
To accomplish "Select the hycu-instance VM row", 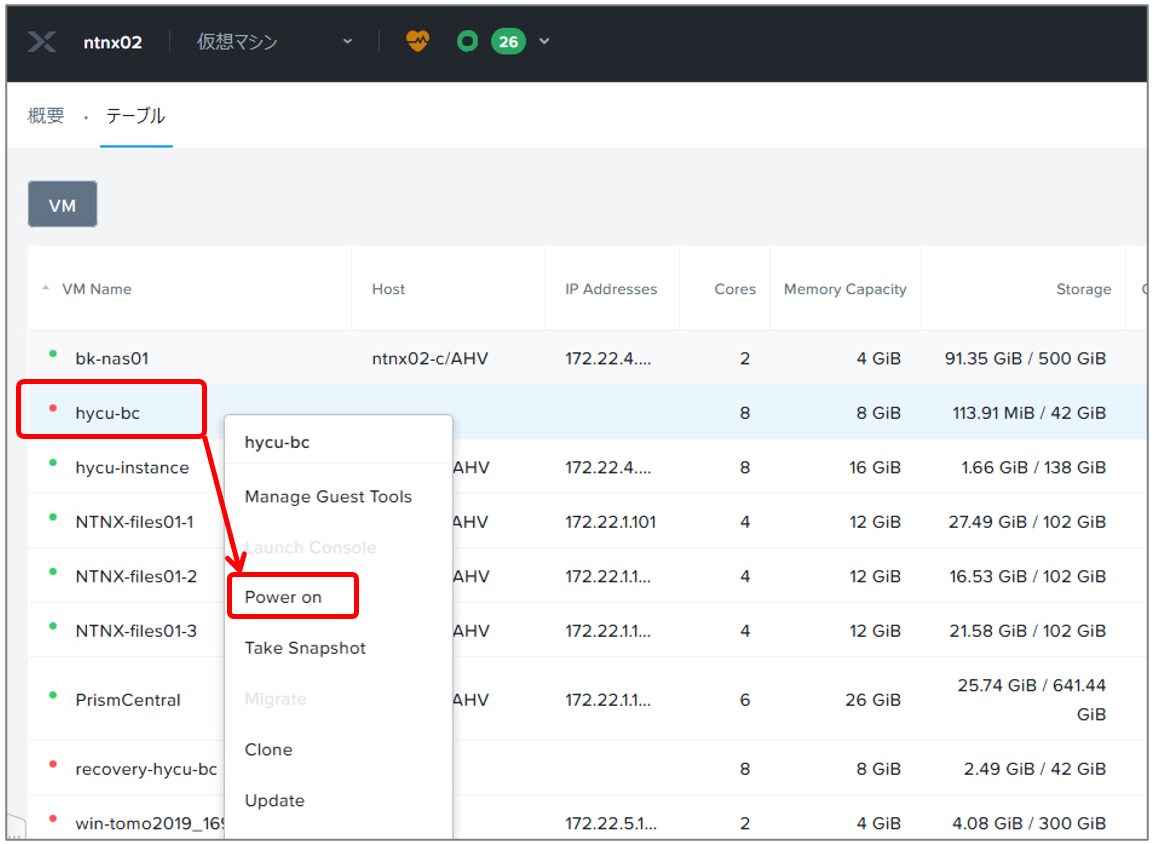I will [x=588, y=468].
